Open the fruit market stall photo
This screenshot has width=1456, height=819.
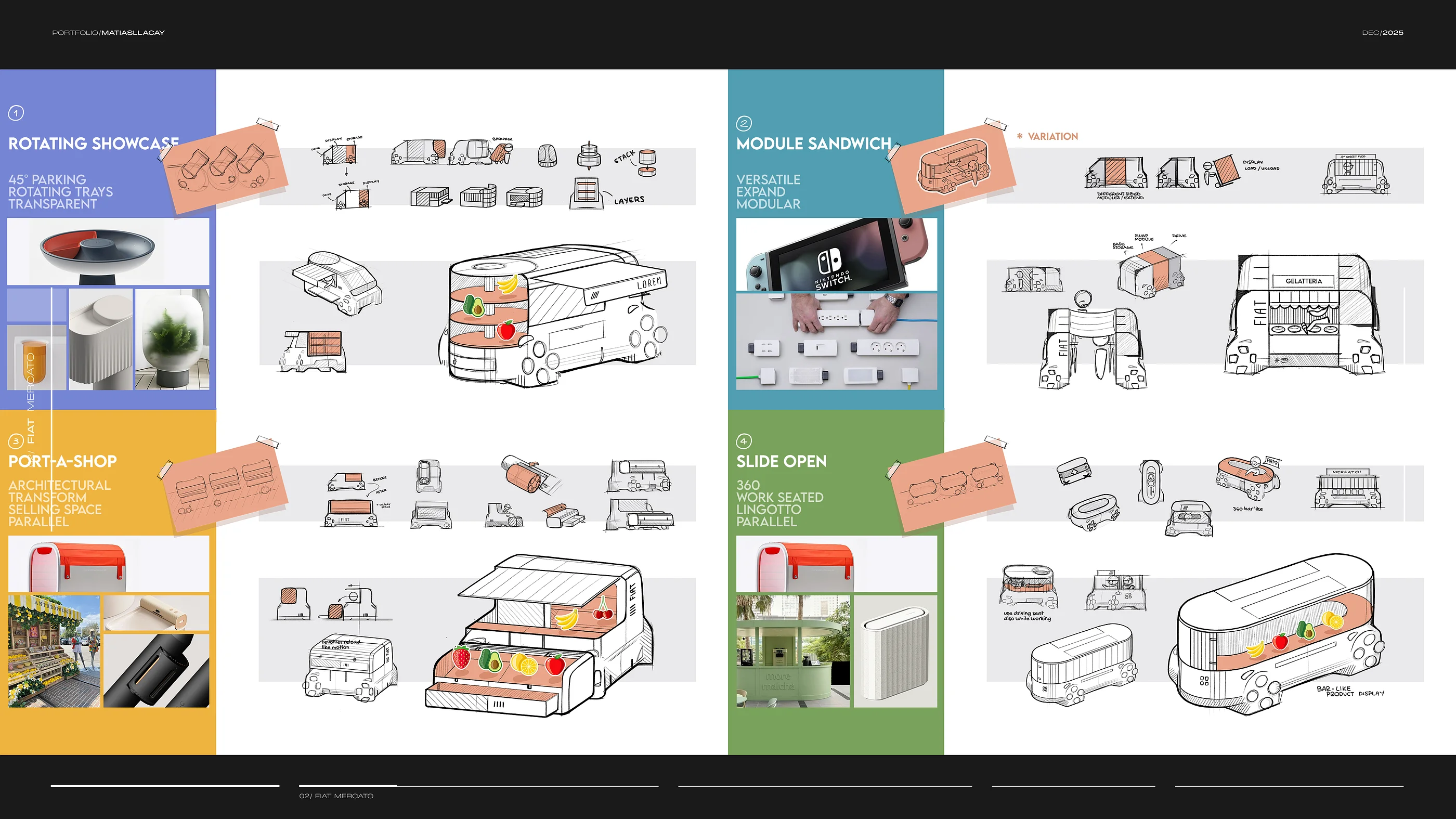tap(54, 651)
